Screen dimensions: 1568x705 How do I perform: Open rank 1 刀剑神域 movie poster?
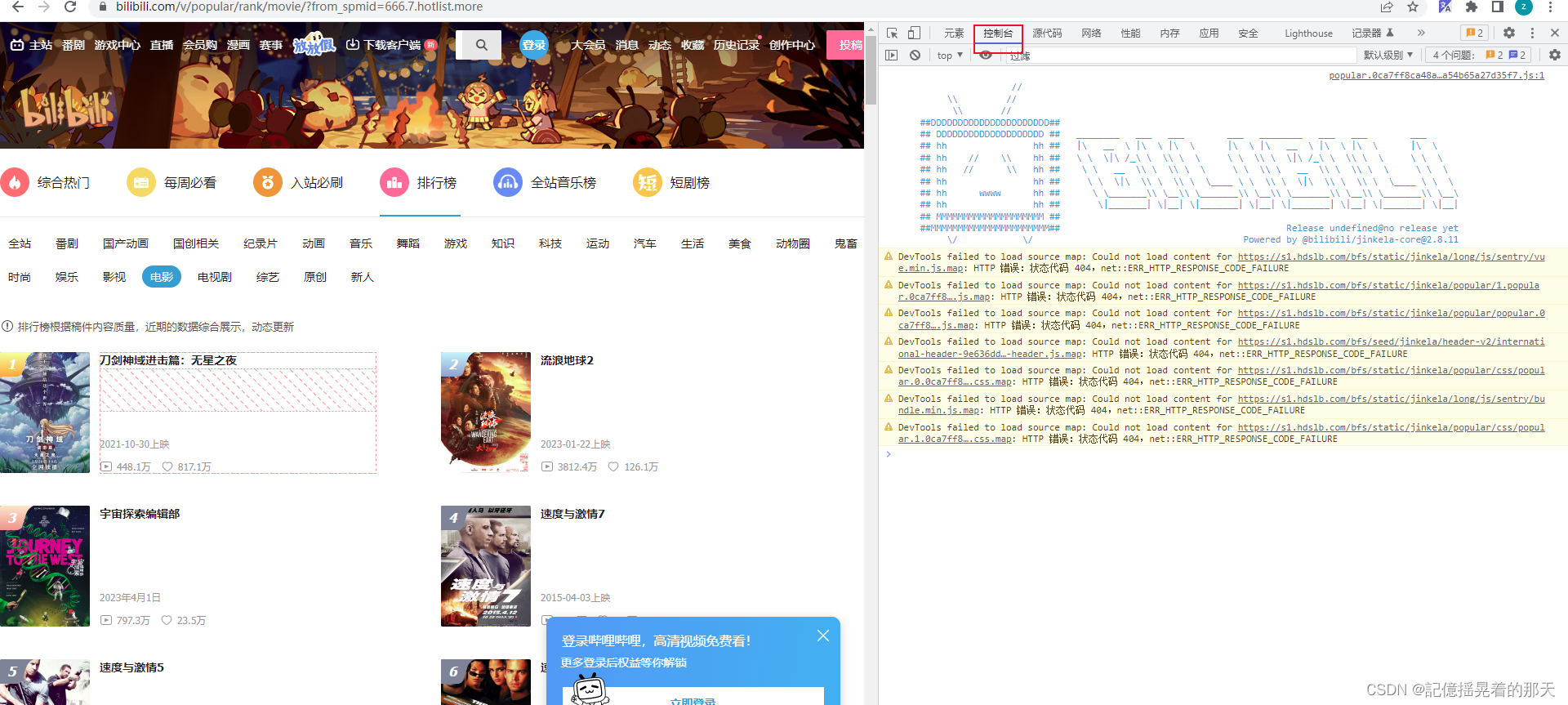45,413
